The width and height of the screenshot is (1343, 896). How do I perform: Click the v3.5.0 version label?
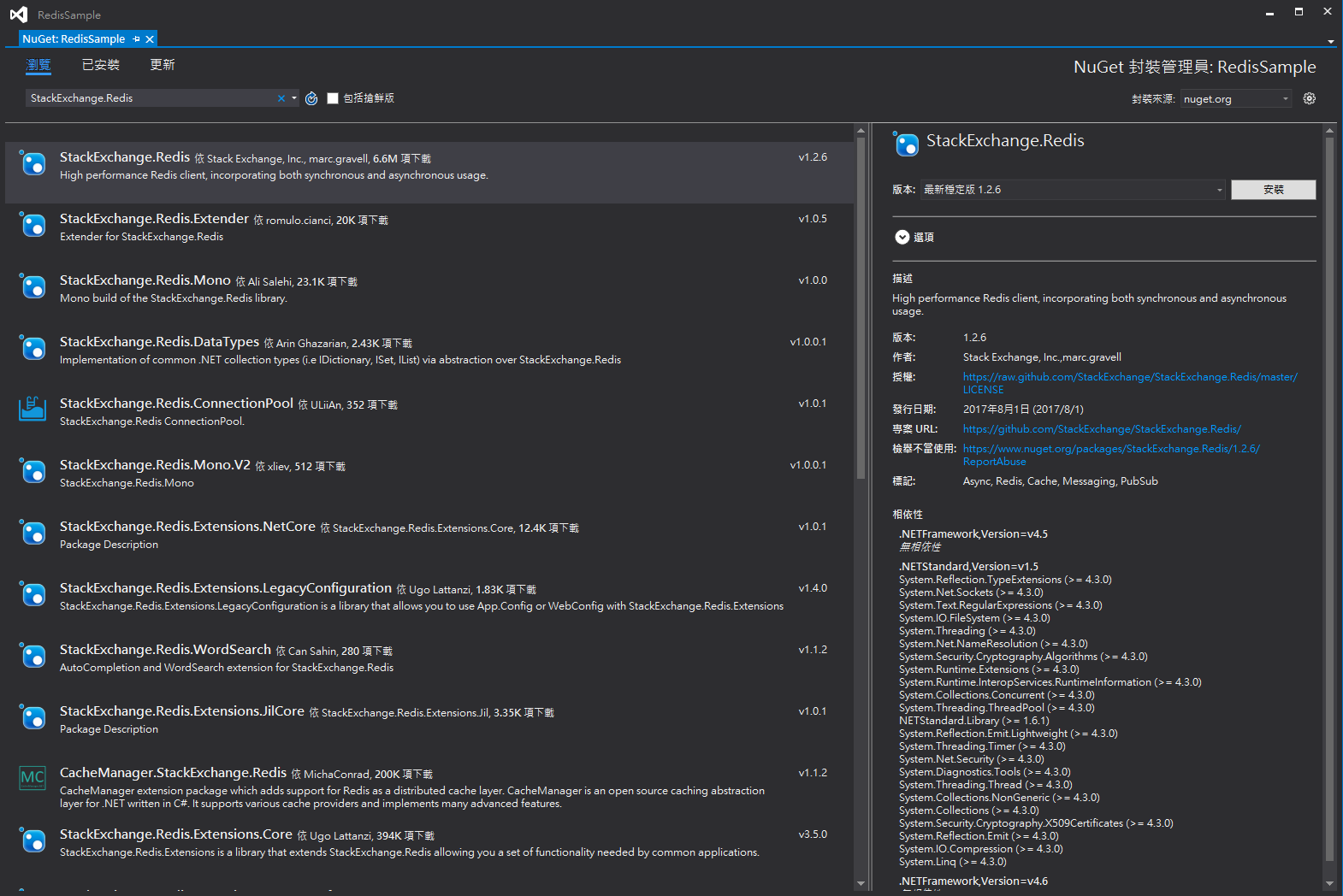(x=813, y=834)
